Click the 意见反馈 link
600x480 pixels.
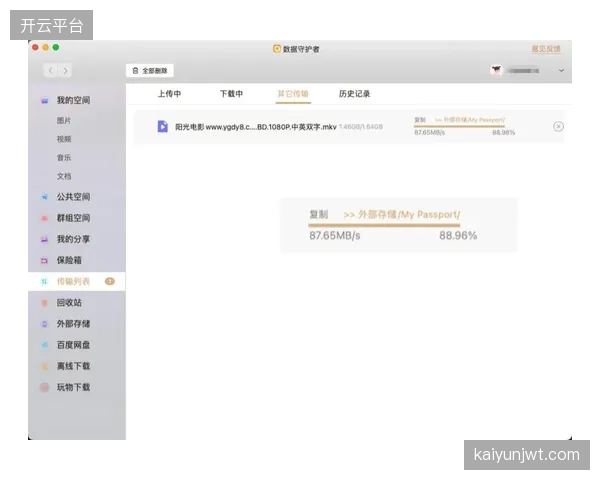click(546, 49)
